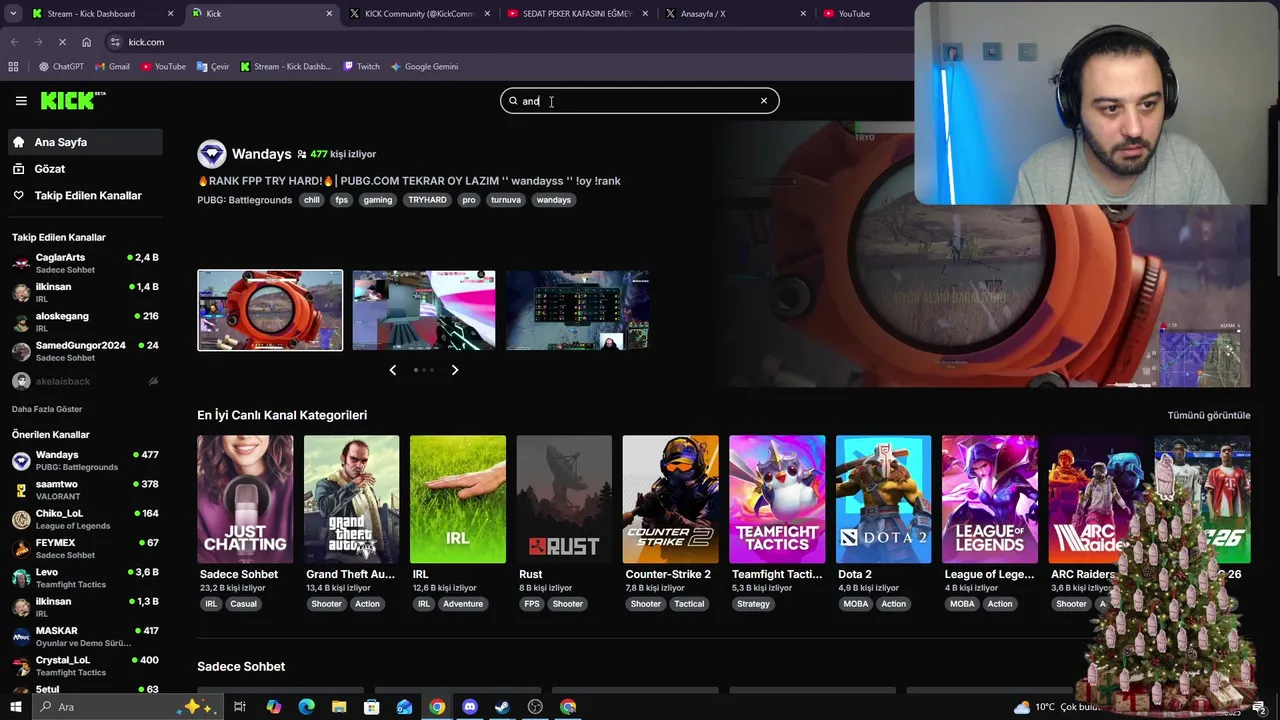Viewport: 1280px width, 720px height.
Task: Go to Ana Sayfa in sidebar
Action: point(85,142)
